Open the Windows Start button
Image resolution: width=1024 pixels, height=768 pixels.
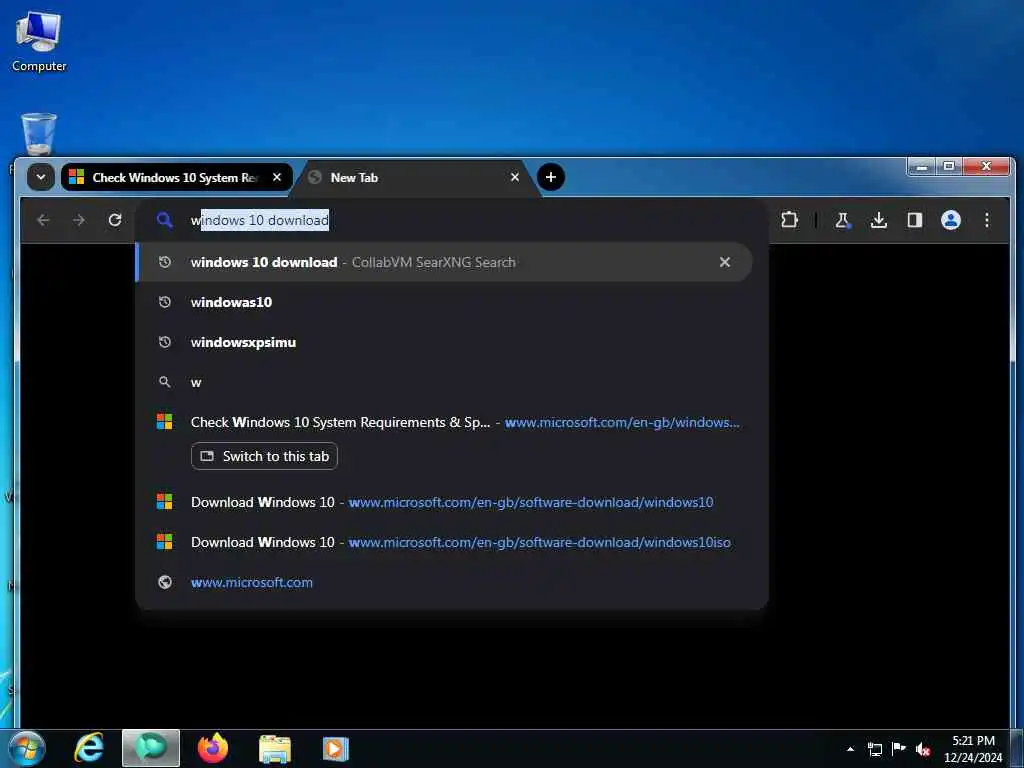click(27, 748)
